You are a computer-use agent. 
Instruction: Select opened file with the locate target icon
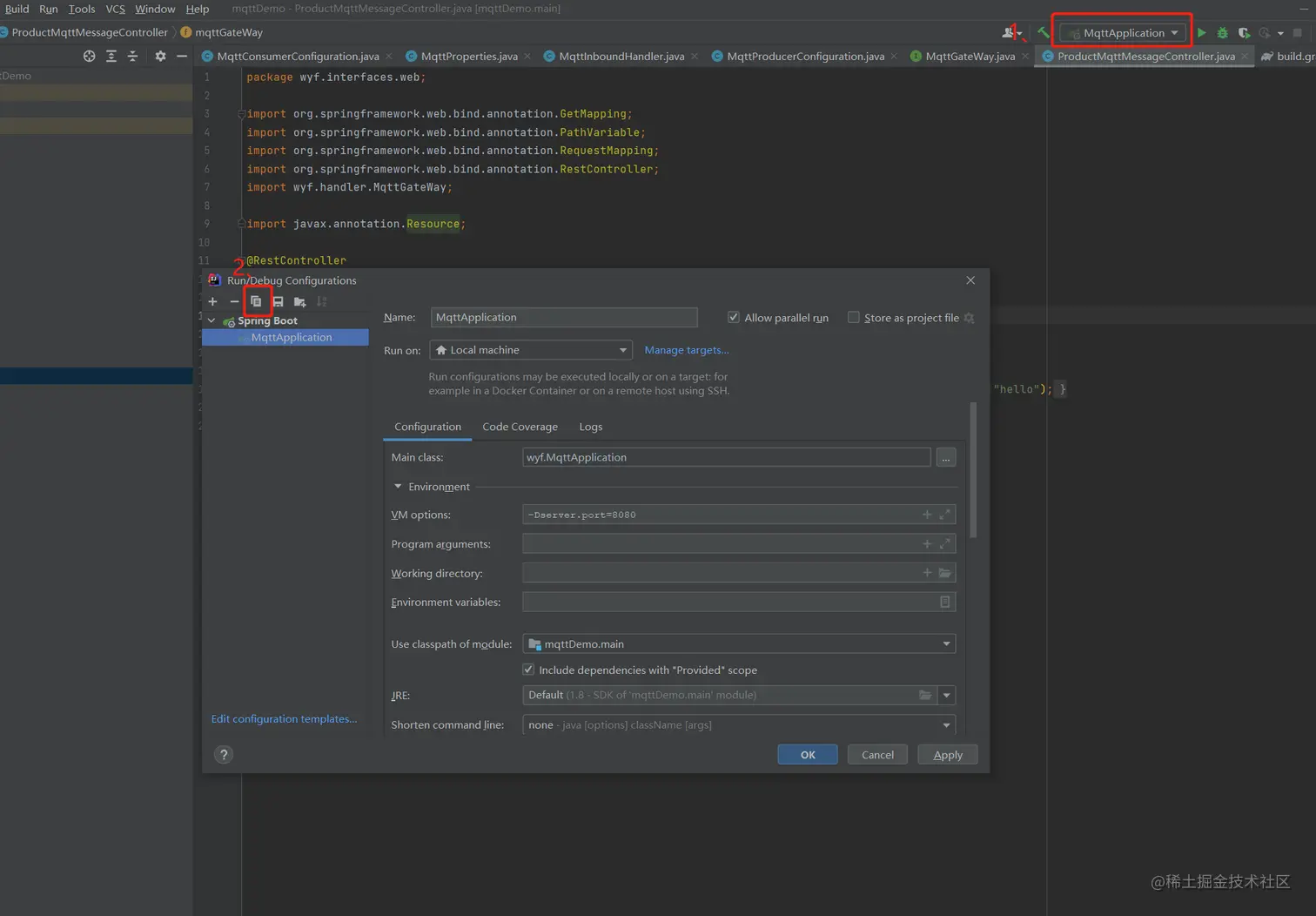(x=89, y=56)
